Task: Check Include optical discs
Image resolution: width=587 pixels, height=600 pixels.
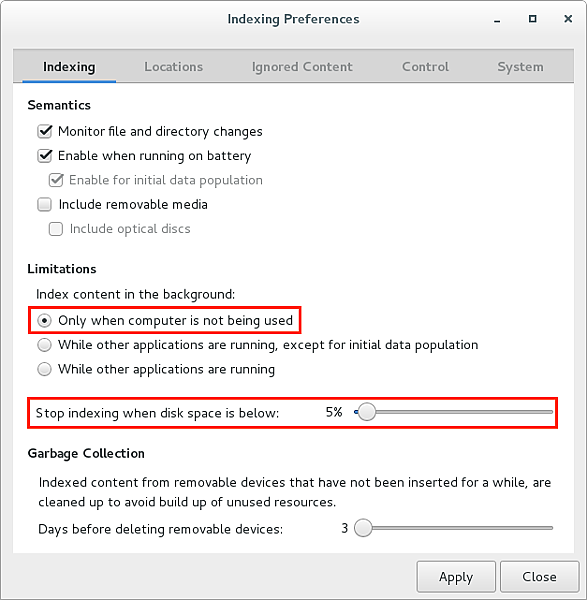Action: coord(56,229)
